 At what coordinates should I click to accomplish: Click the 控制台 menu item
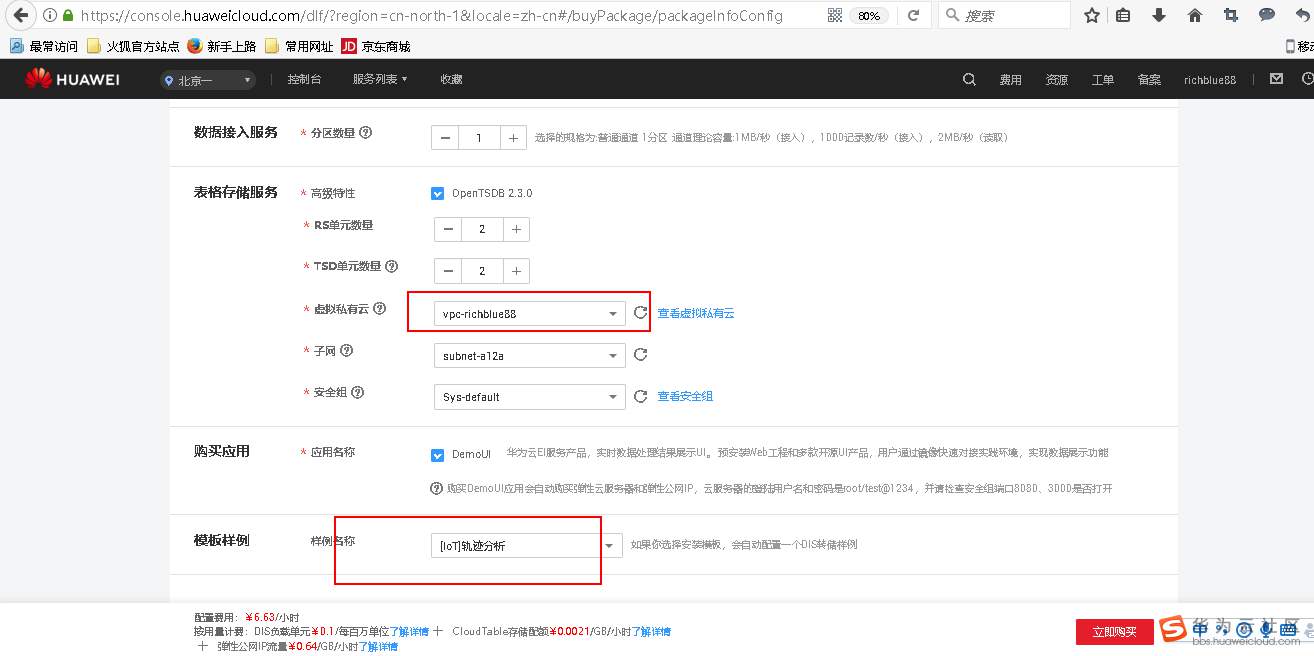click(x=304, y=78)
